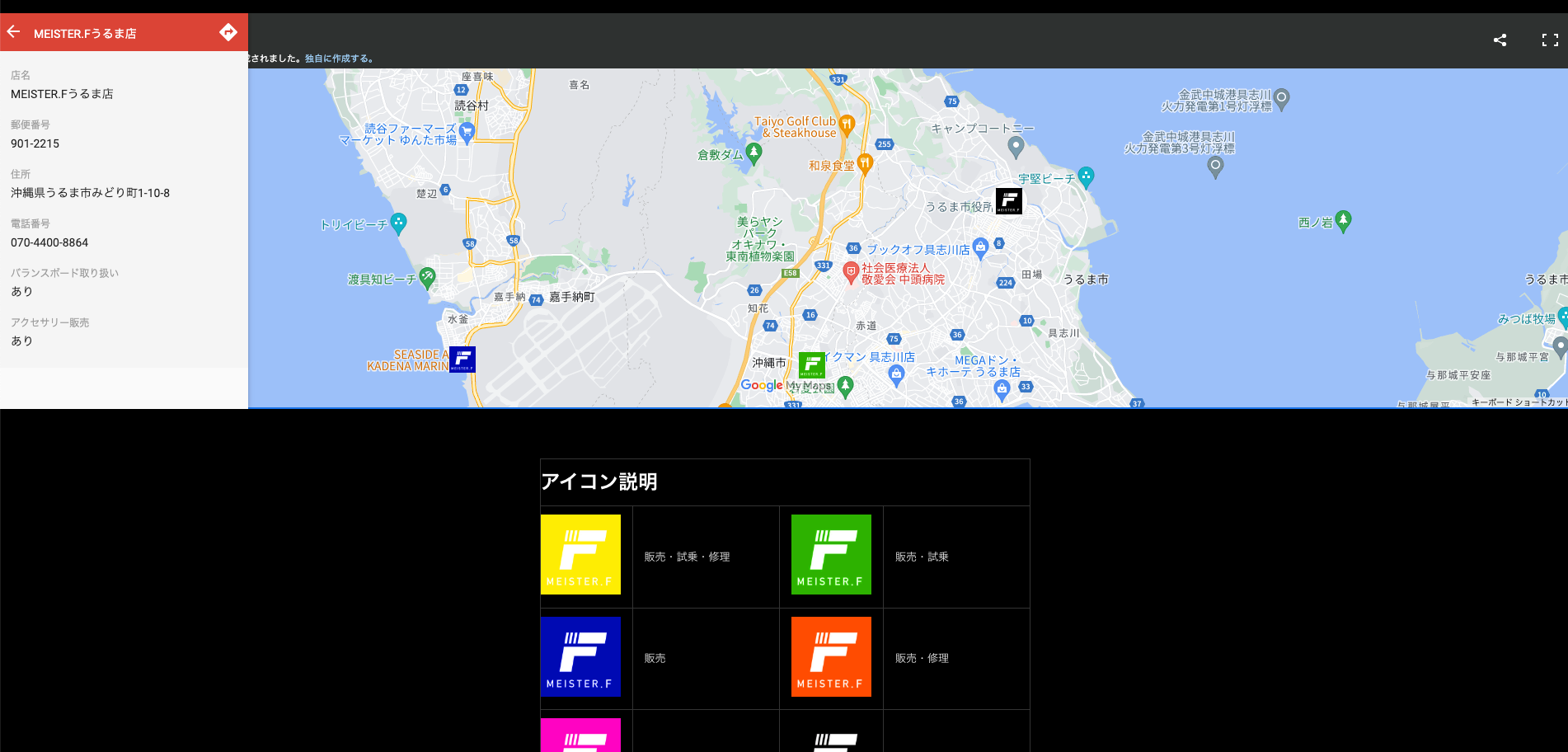Open the 西ノ岩 pin
The width and height of the screenshot is (1568, 752).
click(1344, 221)
